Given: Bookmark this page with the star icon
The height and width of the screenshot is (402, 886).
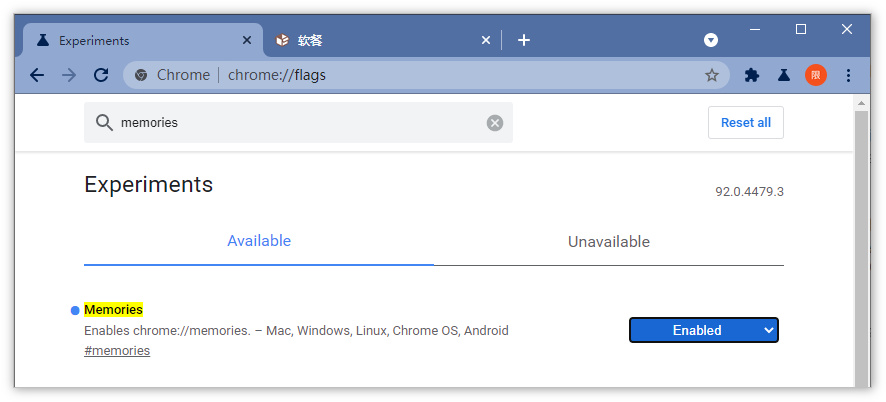Looking at the screenshot, I should click(x=712, y=75).
